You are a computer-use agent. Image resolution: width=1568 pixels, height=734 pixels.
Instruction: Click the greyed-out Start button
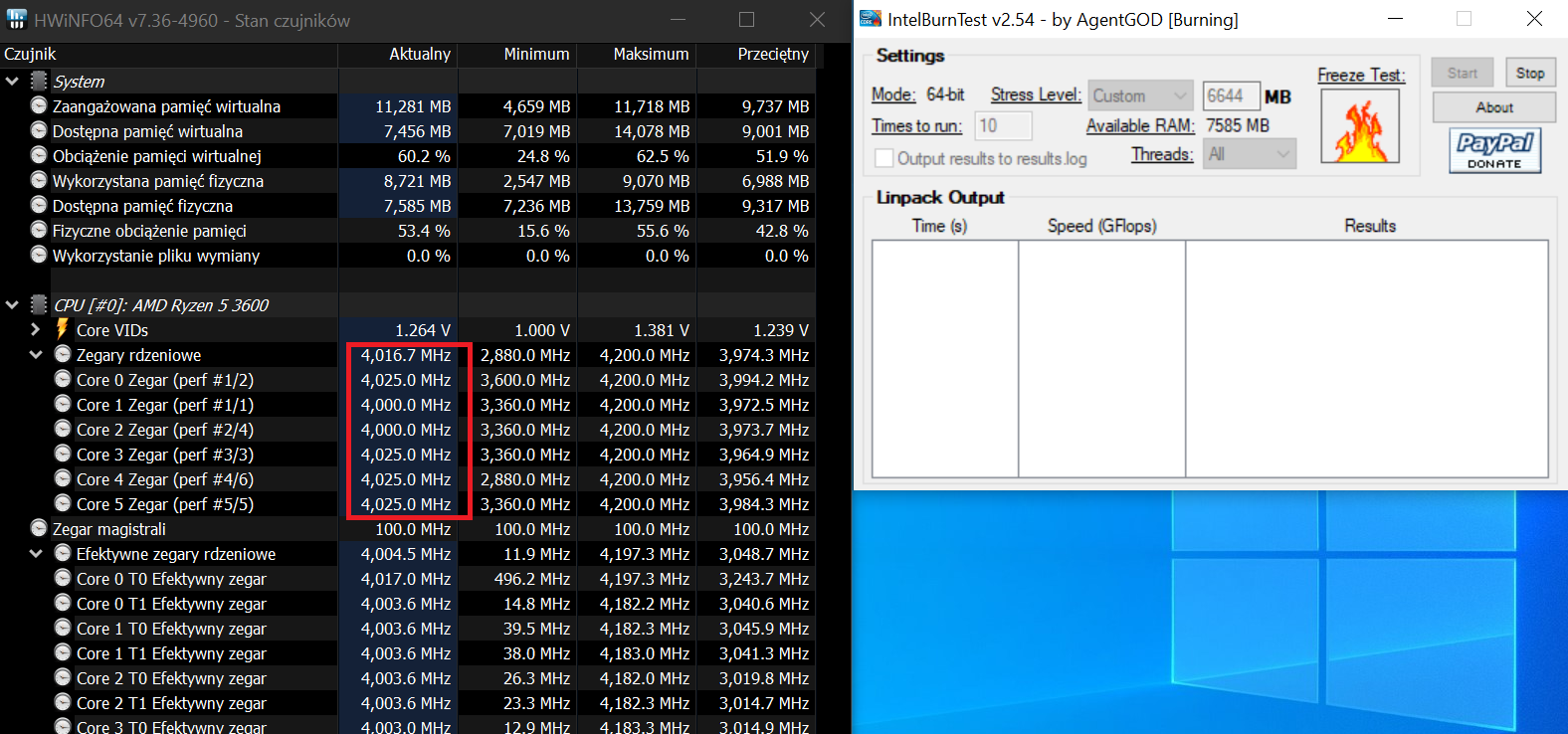pos(1463,73)
